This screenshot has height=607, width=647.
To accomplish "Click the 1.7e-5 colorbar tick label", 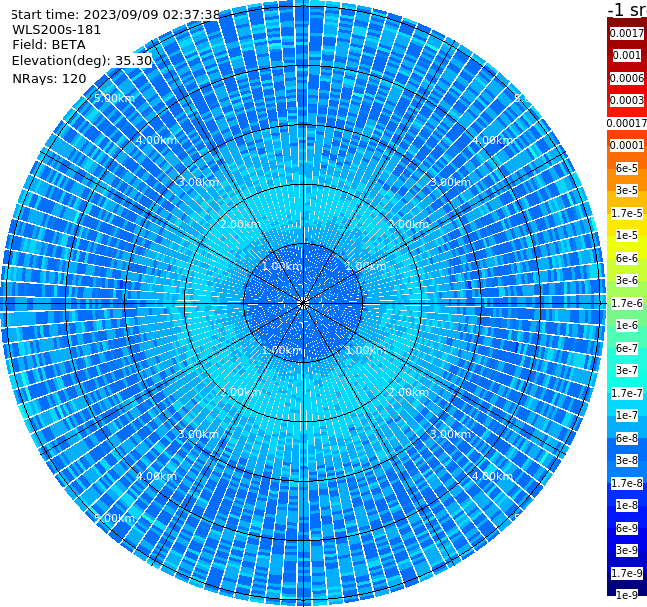I will [627, 213].
